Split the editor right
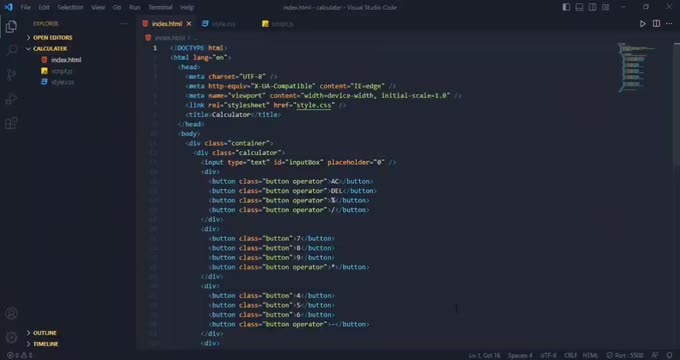Screen dimensions: 680x360 [x=657, y=24]
